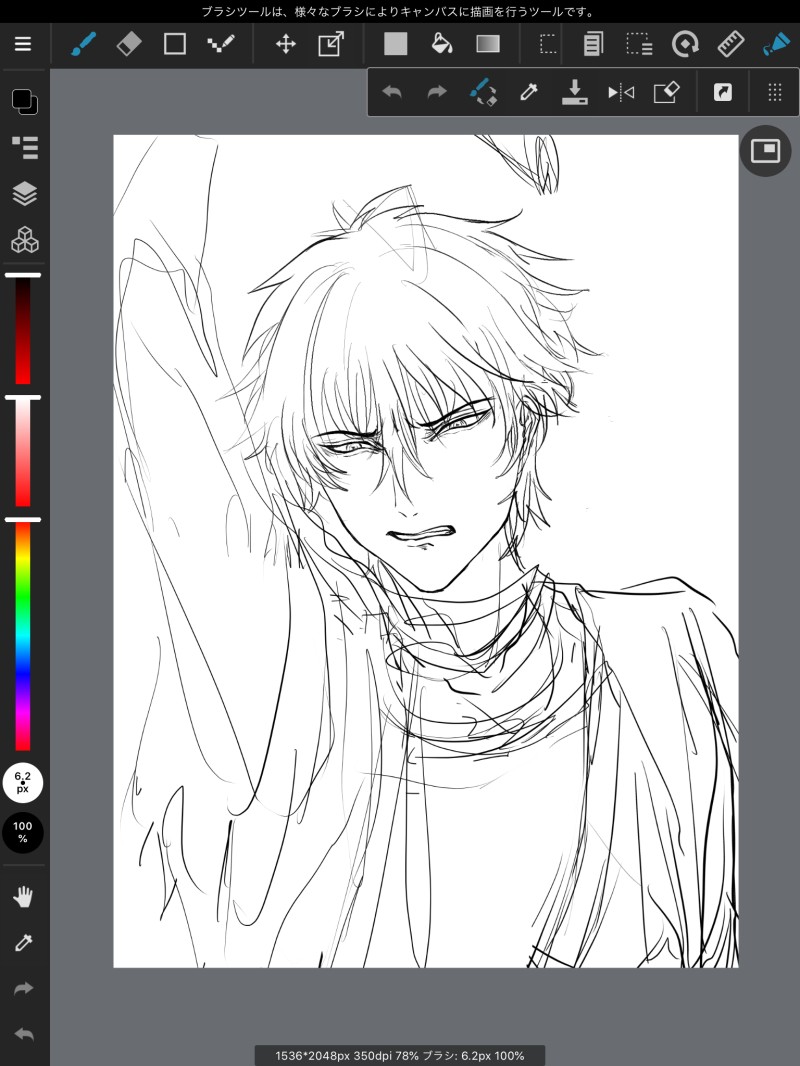The image size is (800, 1066).
Task: Open the foreground/background color swatch
Action: tap(24, 102)
